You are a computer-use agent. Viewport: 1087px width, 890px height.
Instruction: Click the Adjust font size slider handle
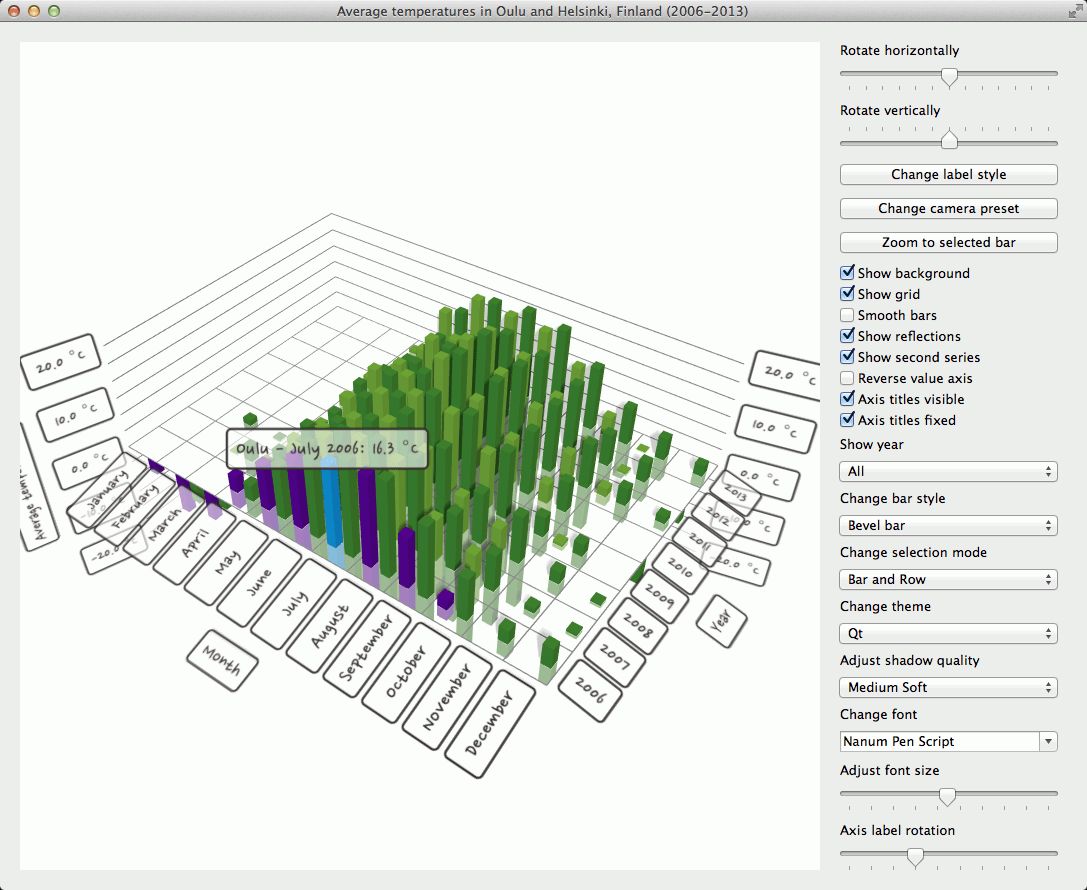point(947,797)
